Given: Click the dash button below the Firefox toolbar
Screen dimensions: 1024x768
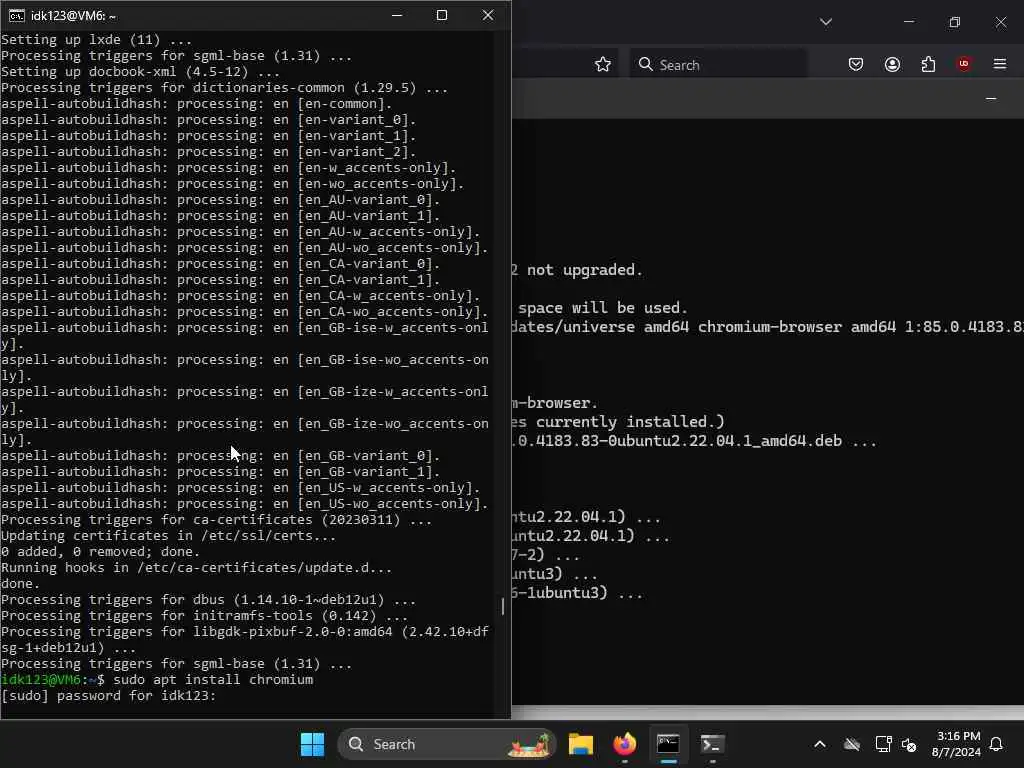Looking at the screenshot, I should [x=991, y=99].
